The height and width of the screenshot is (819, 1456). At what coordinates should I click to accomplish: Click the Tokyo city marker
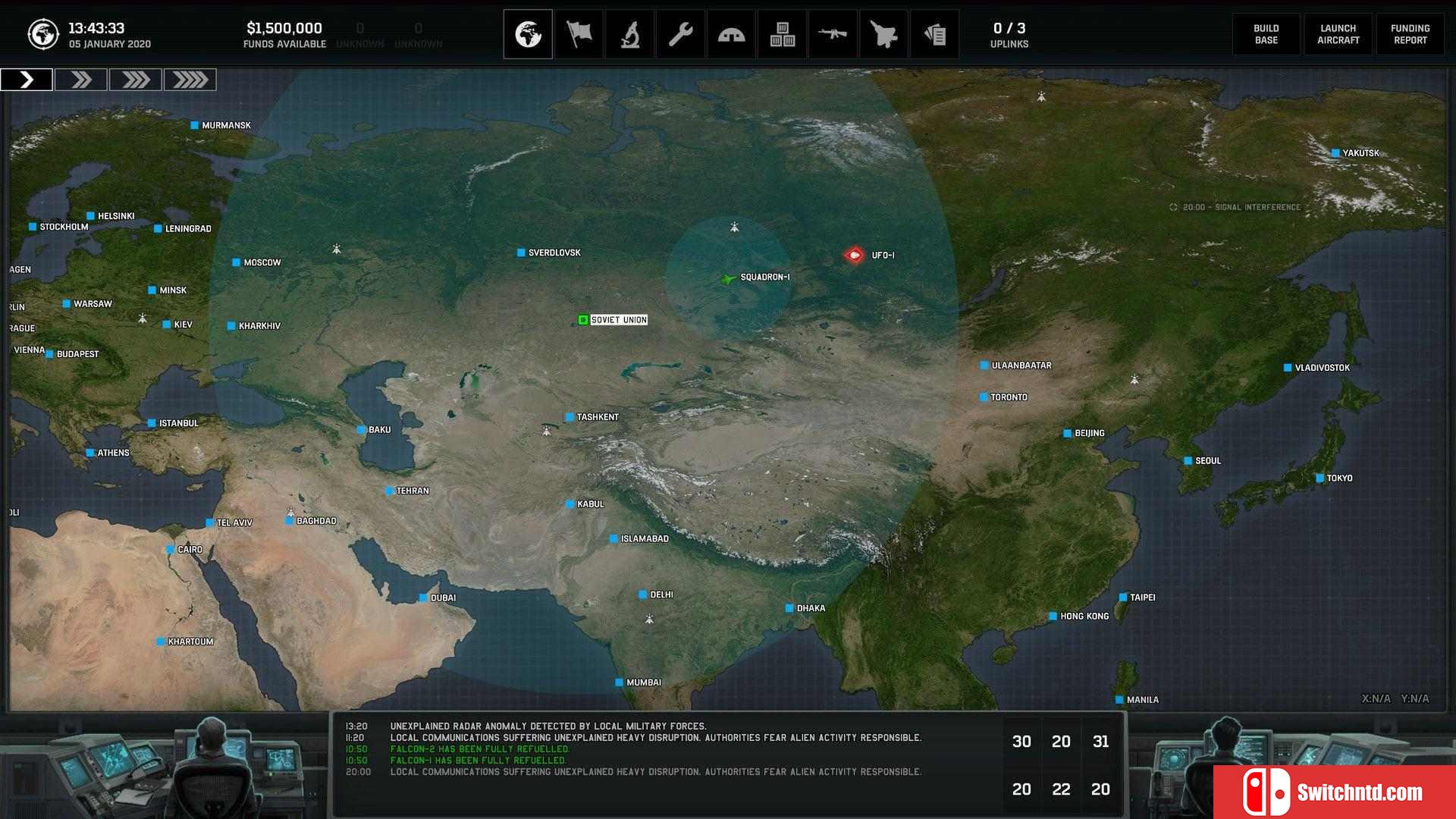click(1319, 479)
